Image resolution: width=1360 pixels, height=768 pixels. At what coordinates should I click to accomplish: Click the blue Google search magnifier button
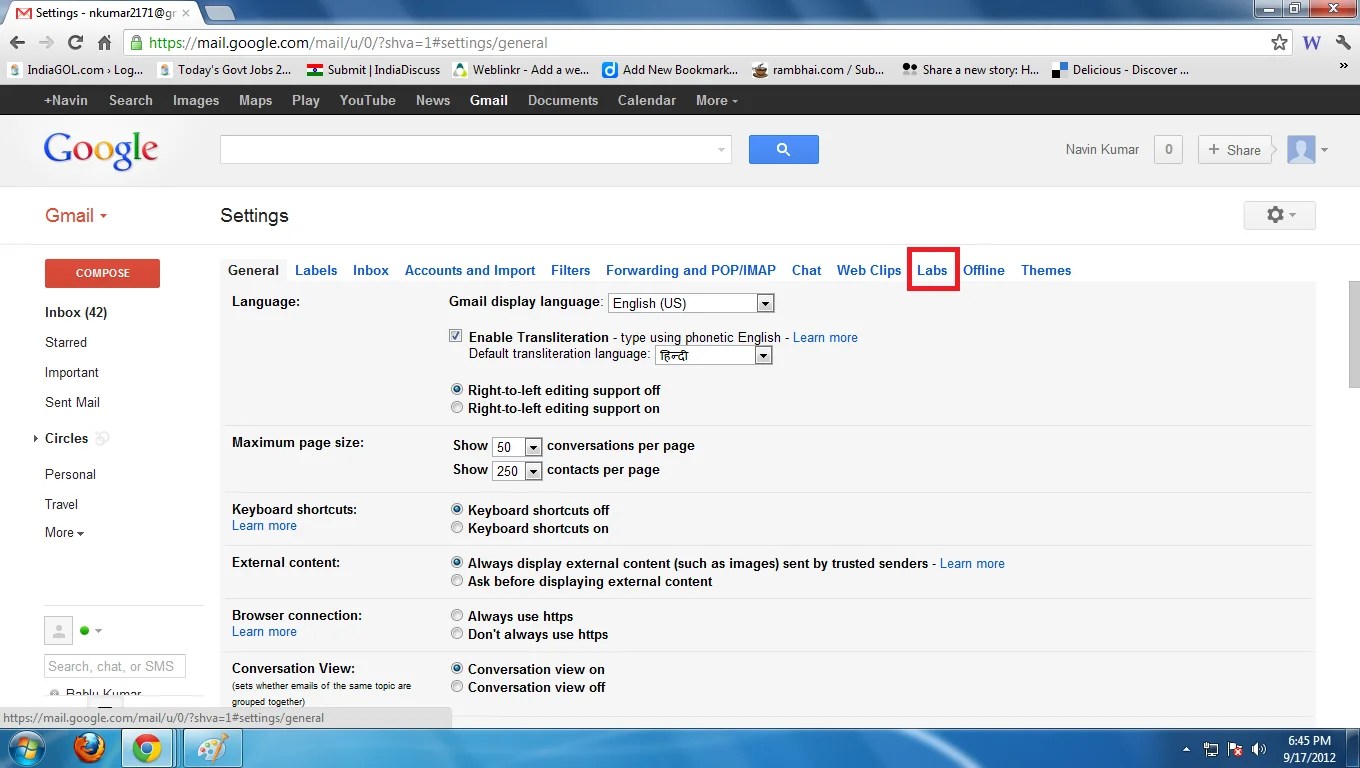[x=783, y=148]
